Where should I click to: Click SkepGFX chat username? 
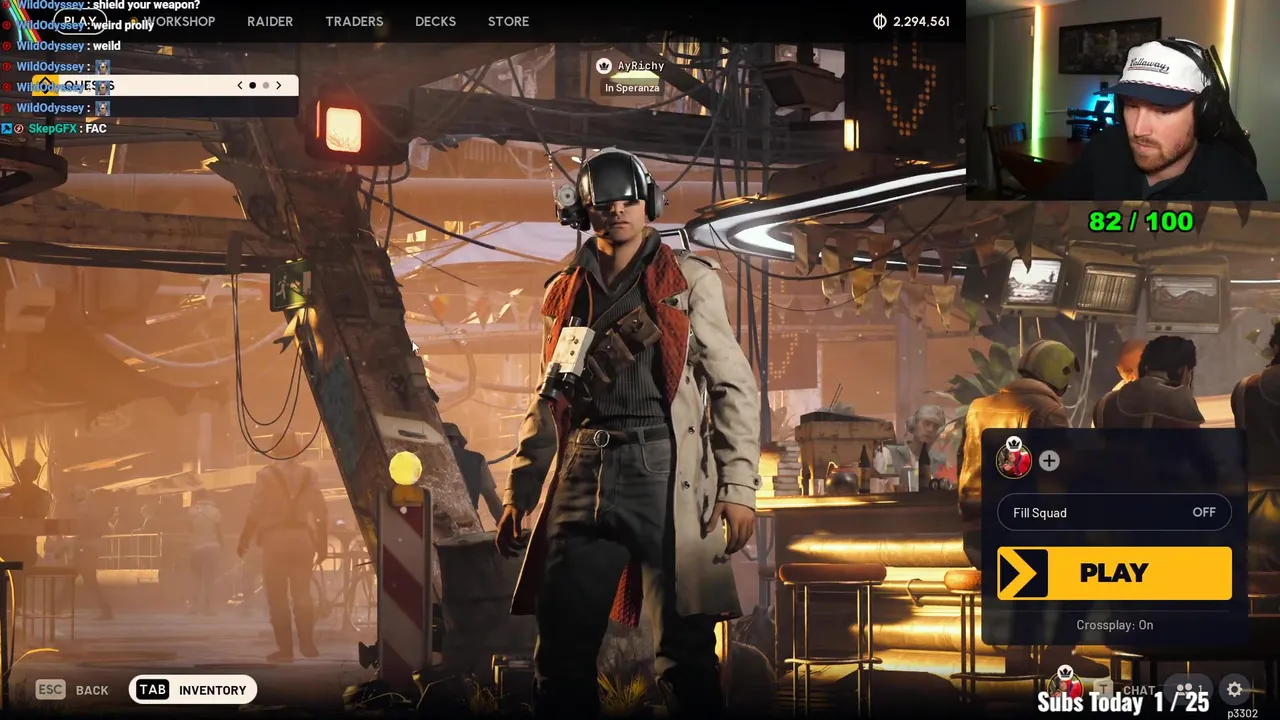[x=54, y=128]
